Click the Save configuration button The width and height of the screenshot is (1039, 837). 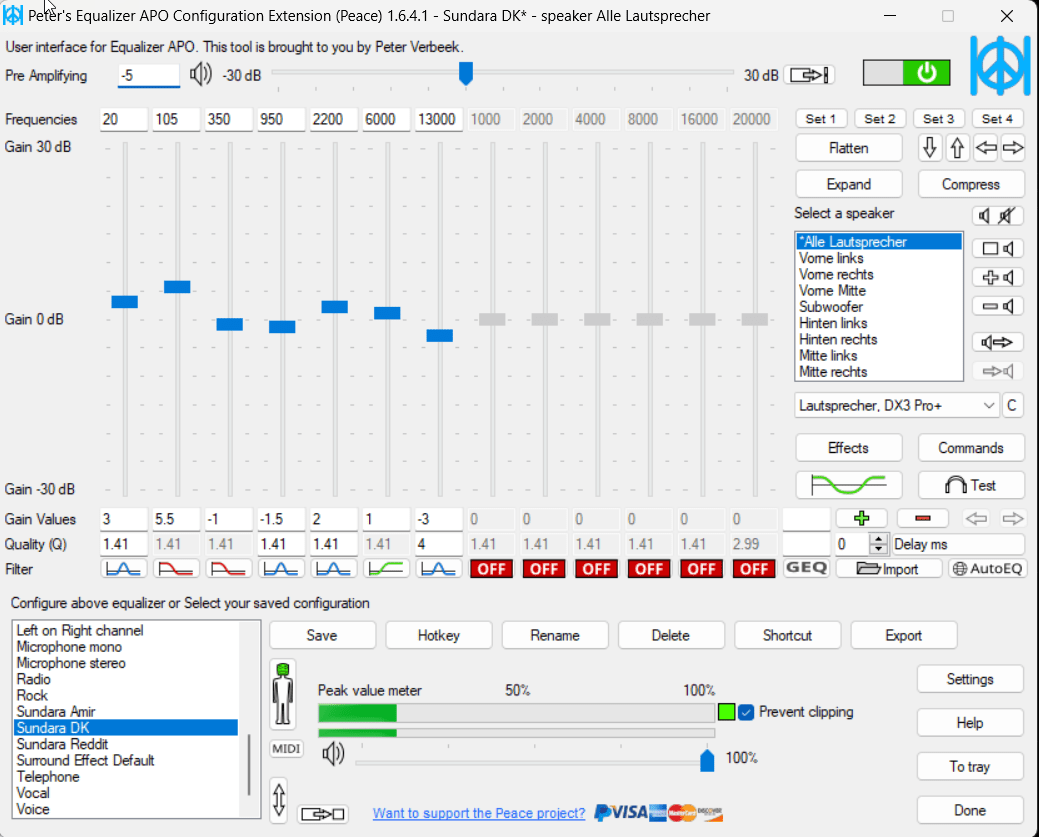[322, 636]
